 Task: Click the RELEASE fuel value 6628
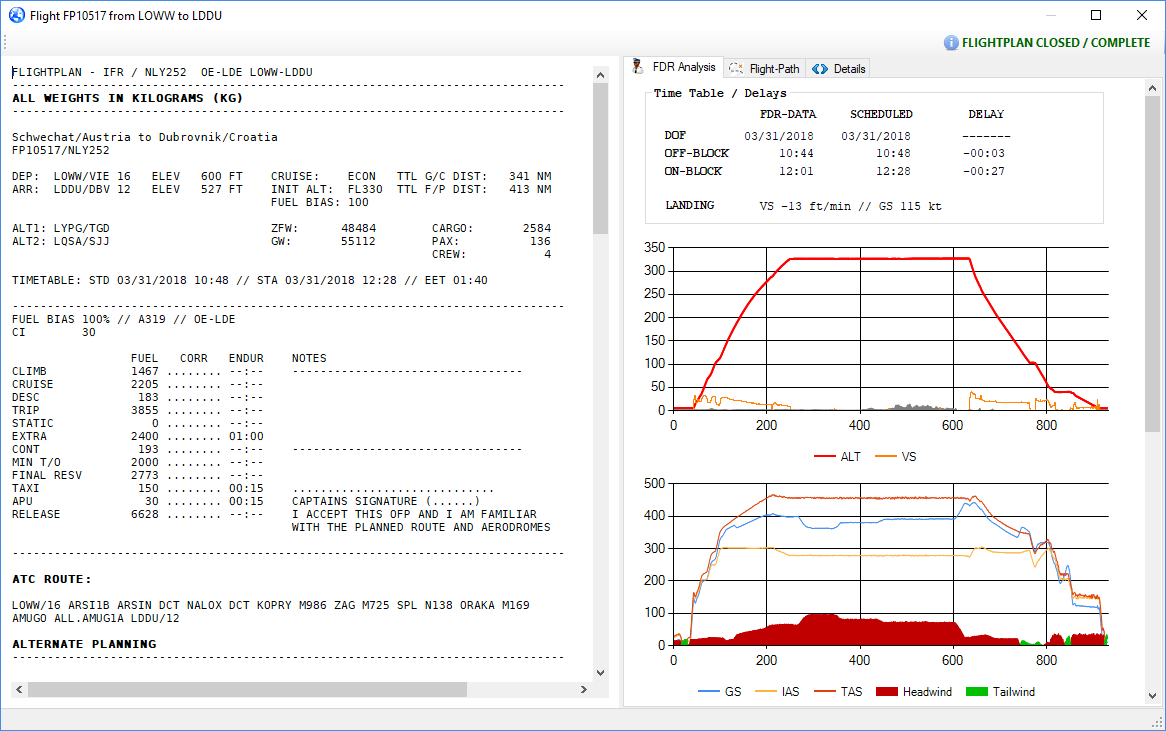(145, 515)
